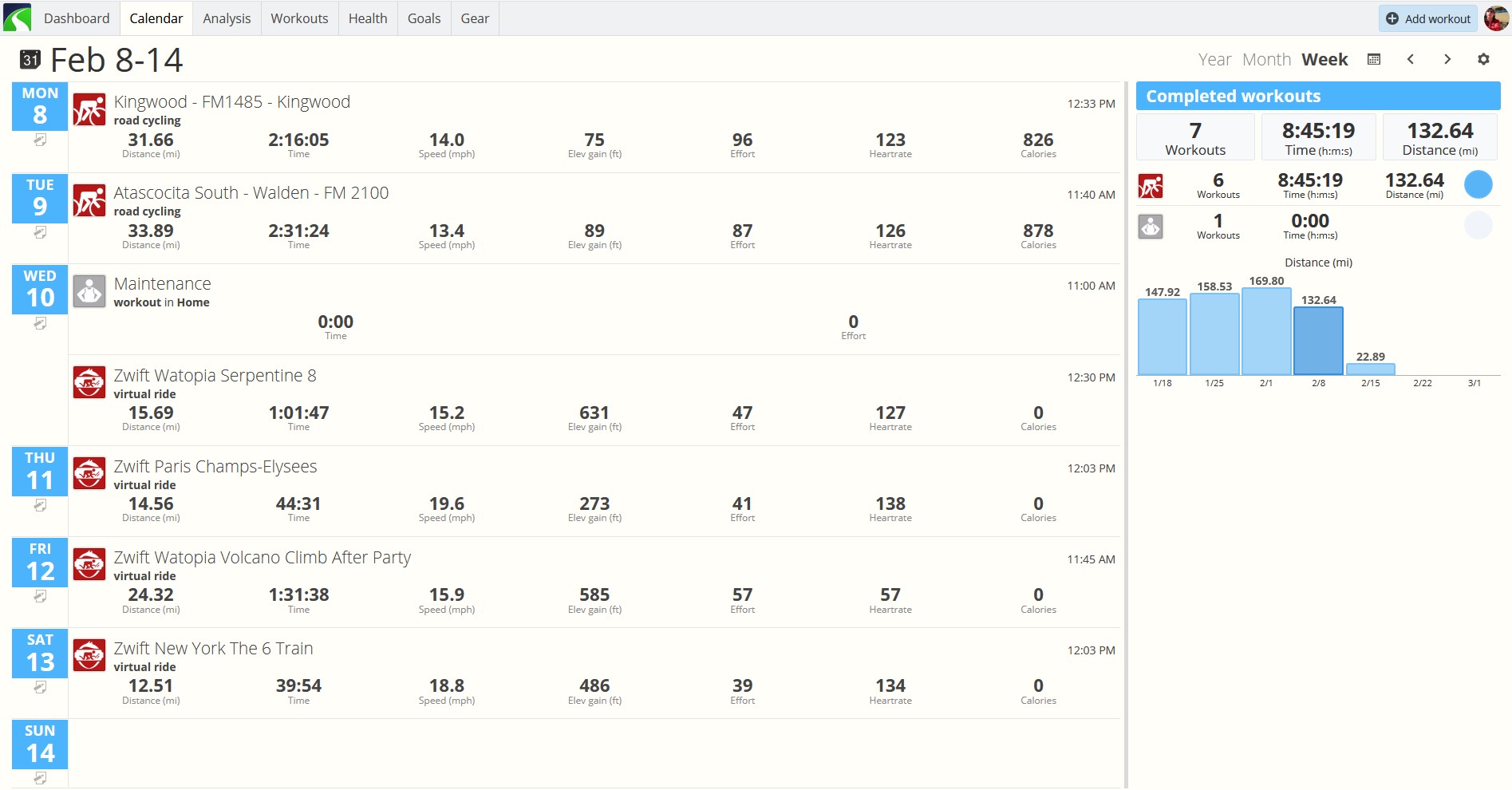Click the Add workout button
The height and width of the screenshot is (790, 1512).
(1428, 18)
